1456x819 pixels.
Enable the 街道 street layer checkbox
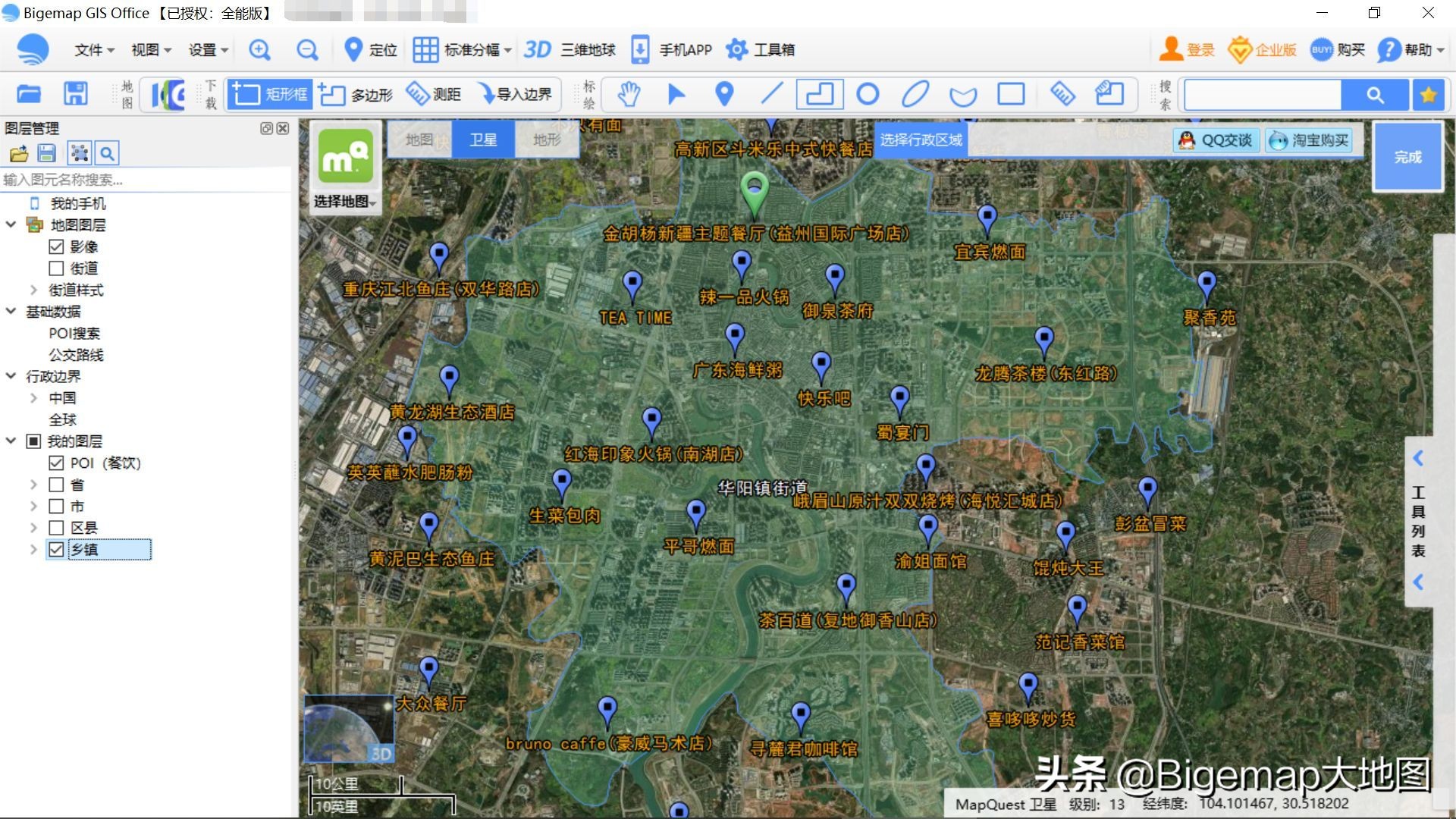[56, 268]
